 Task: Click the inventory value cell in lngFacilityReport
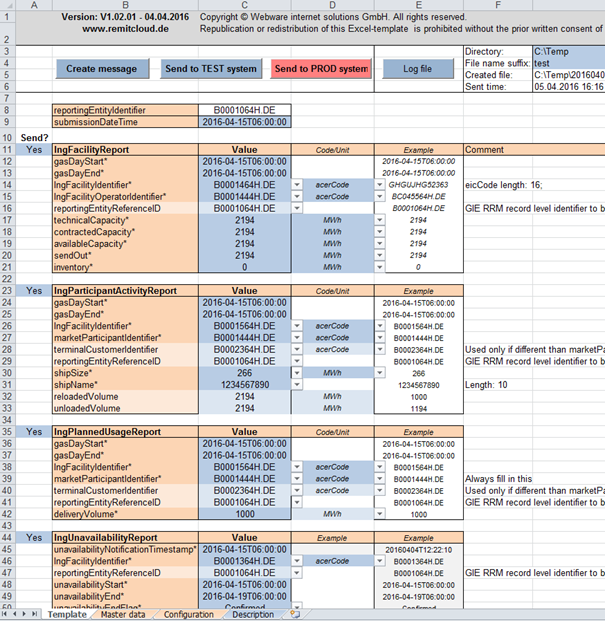coord(245,267)
